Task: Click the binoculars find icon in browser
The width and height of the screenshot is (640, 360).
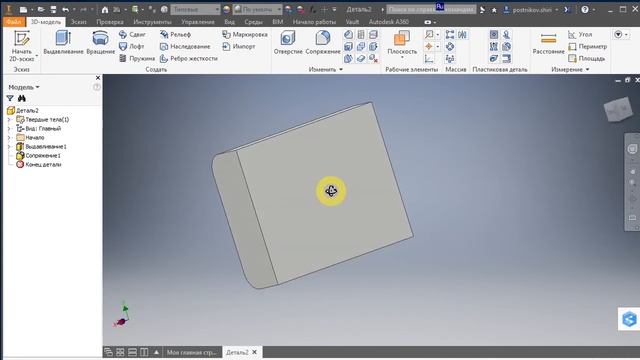Action: (22, 98)
